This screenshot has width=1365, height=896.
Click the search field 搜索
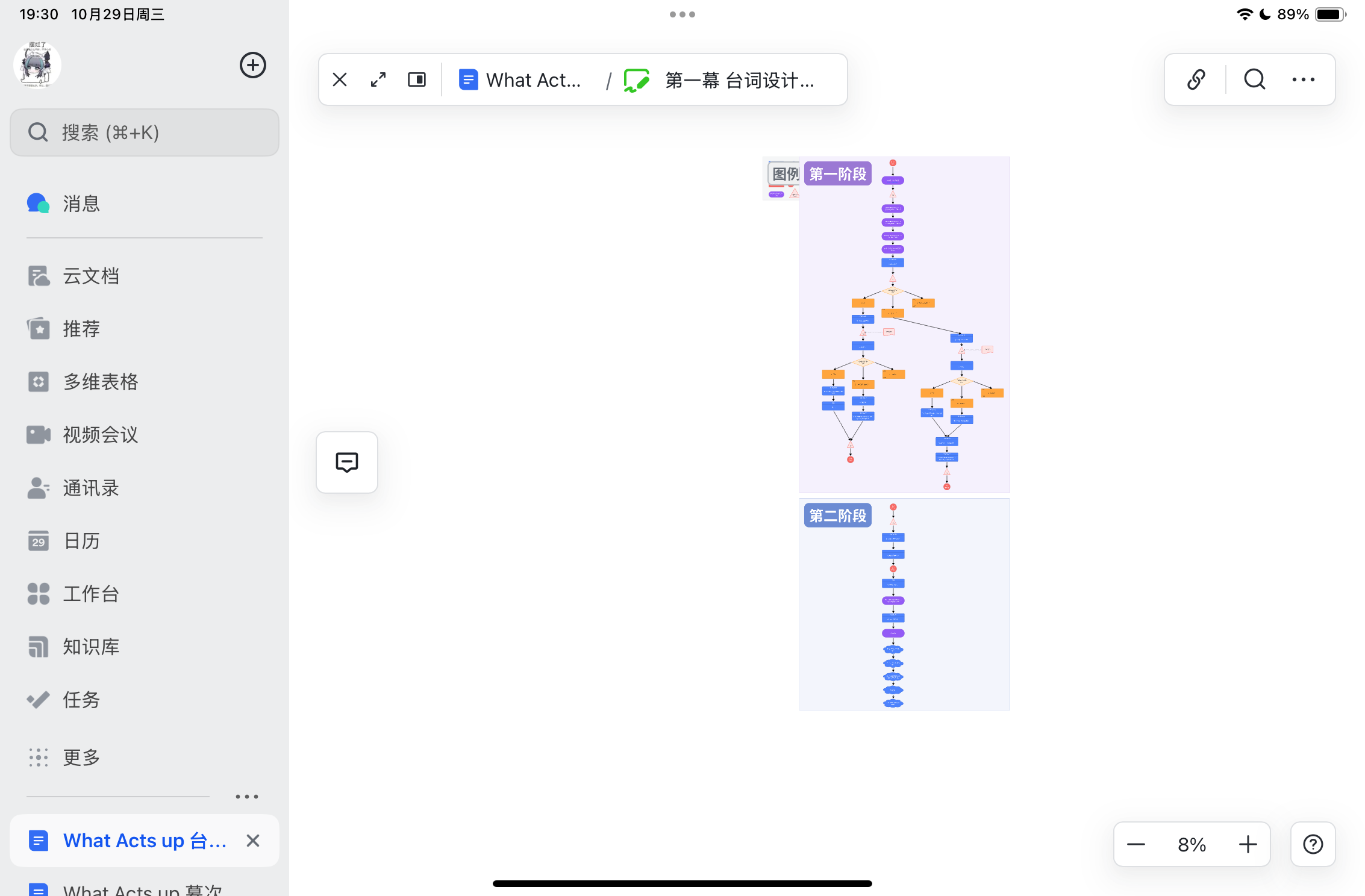tap(145, 132)
